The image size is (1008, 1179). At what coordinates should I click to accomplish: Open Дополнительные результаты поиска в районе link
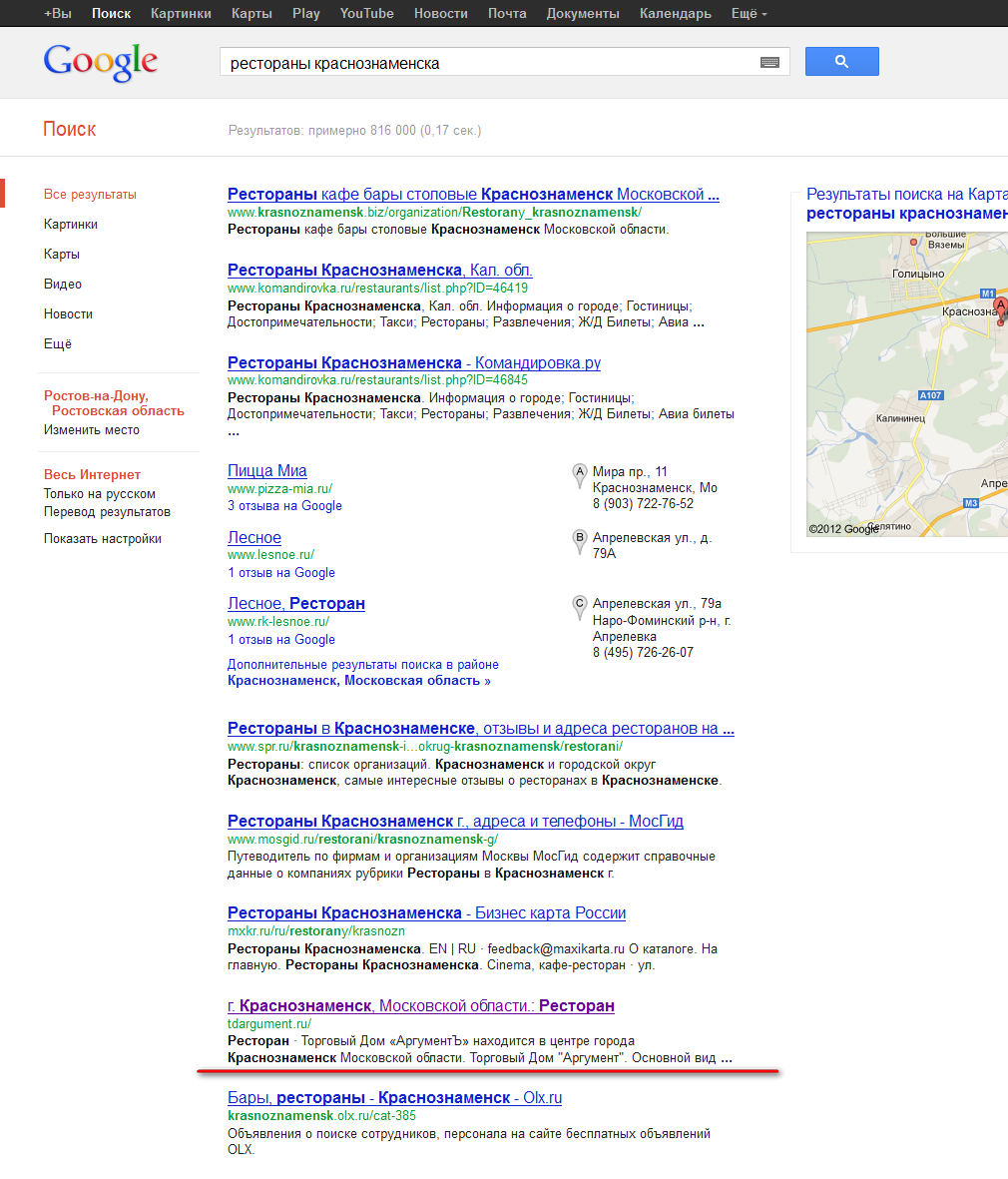click(x=363, y=672)
